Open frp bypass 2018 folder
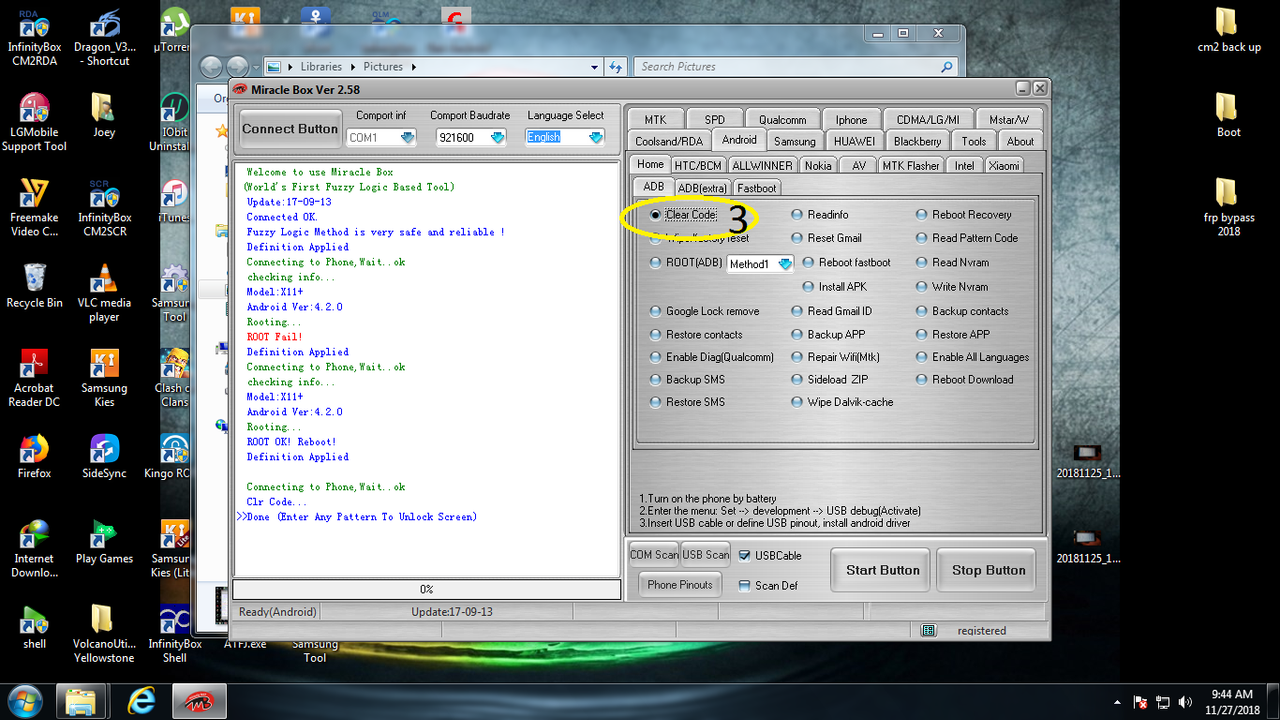The width and height of the screenshot is (1280, 720). (1228, 208)
